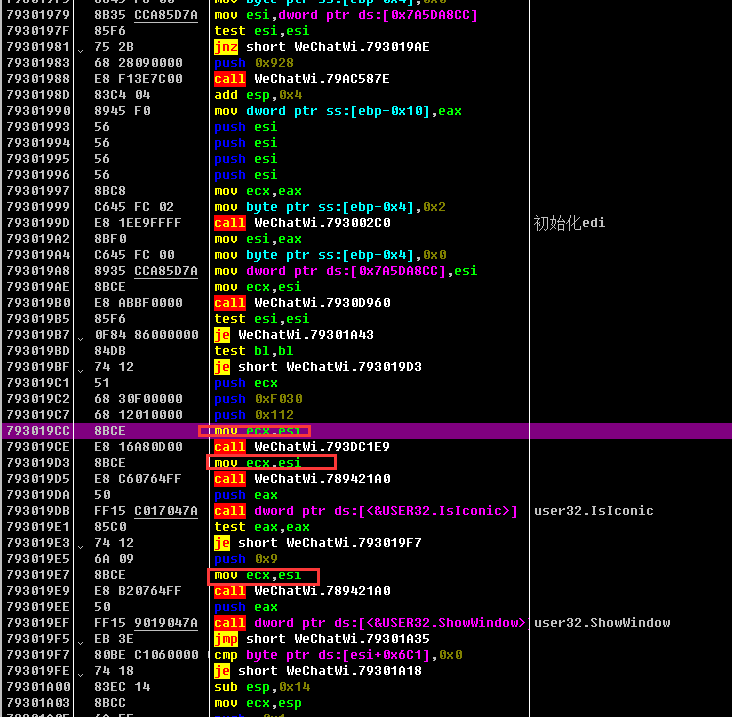The image size is (732, 717).
Task: Click the 'push 0xF030' instruction
Action: [x=258, y=399]
